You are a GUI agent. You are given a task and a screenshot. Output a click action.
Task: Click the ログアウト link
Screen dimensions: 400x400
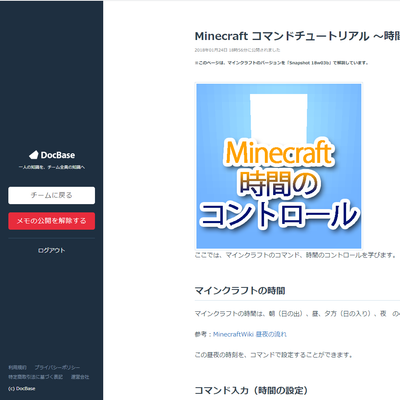52,250
